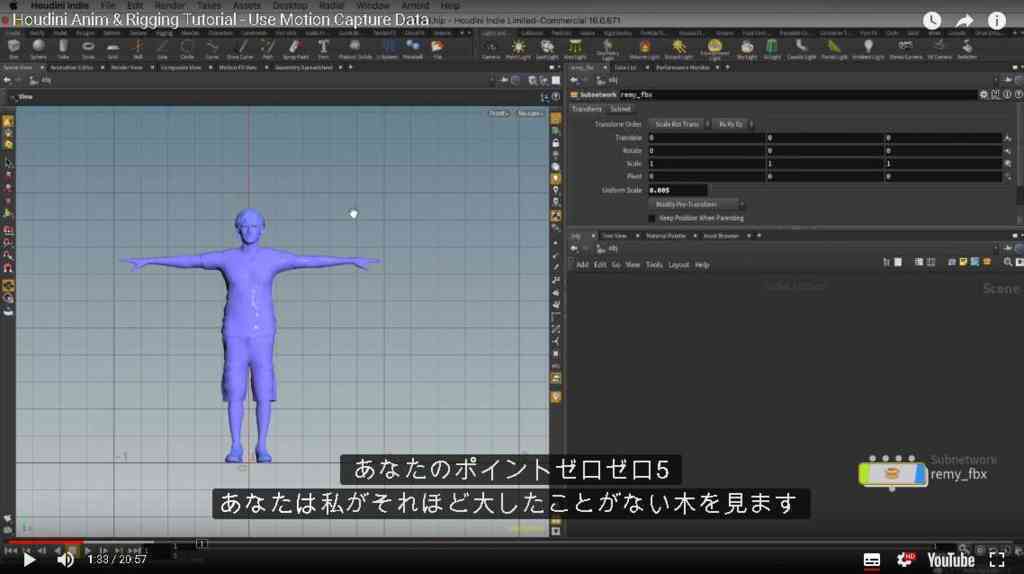The height and width of the screenshot is (574, 1024).
Task: Toggle Keep Position When Parenting checkbox
Action: point(651,218)
